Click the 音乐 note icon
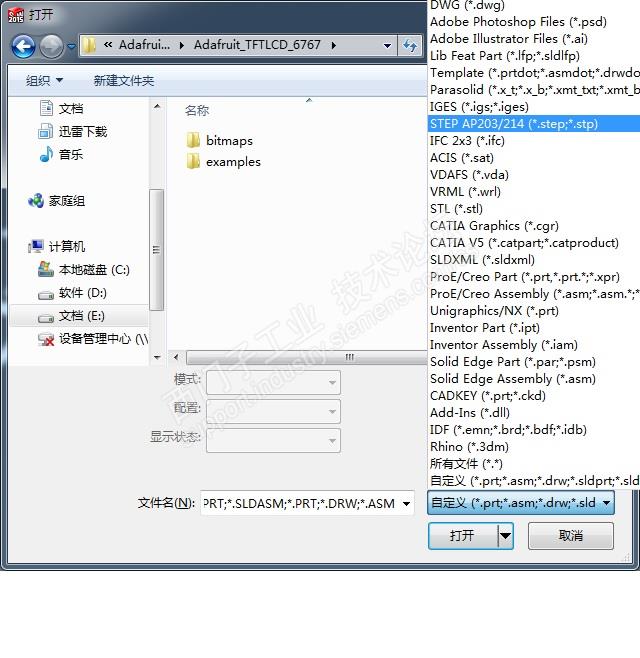 point(46,154)
